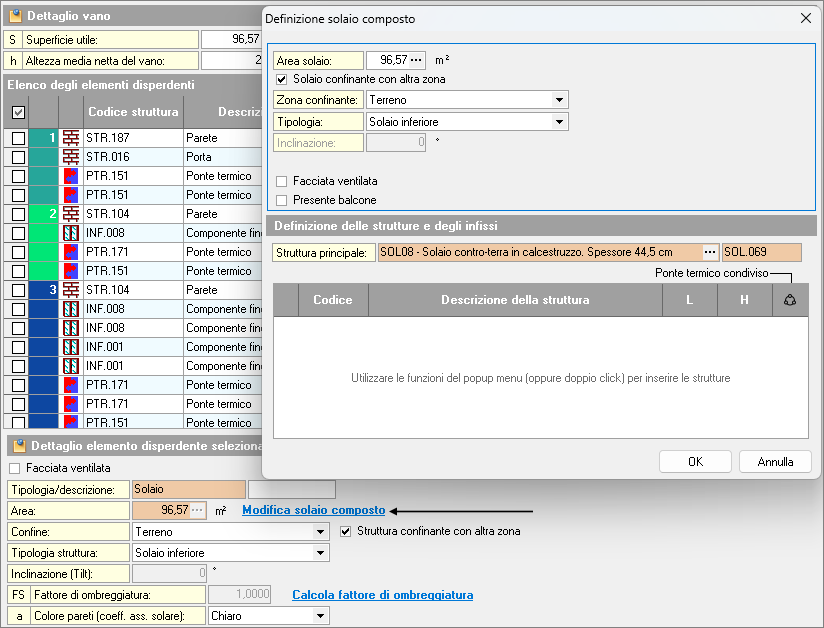Image resolution: width=824 pixels, height=628 pixels.
Task: Click shared thermal bridge column header icon
Action: pyautogui.click(x=790, y=300)
